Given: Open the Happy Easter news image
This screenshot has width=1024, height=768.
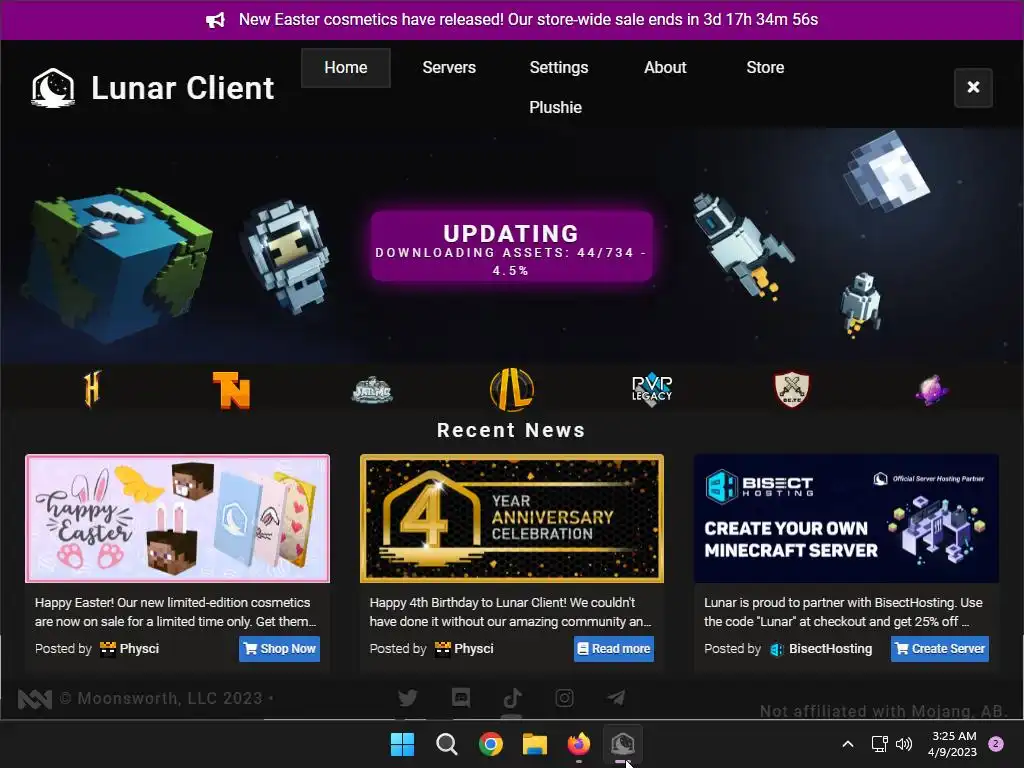Looking at the screenshot, I should click(178, 519).
